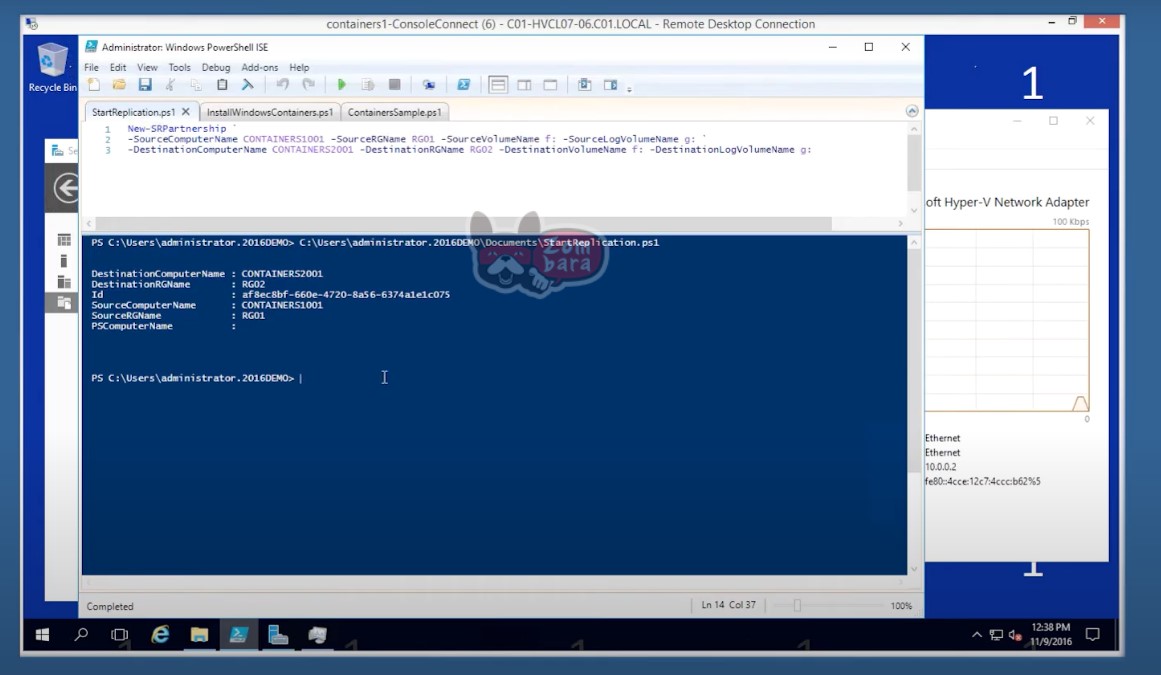
Task: Open Task View from the taskbar
Action: click(x=119, y=635)
